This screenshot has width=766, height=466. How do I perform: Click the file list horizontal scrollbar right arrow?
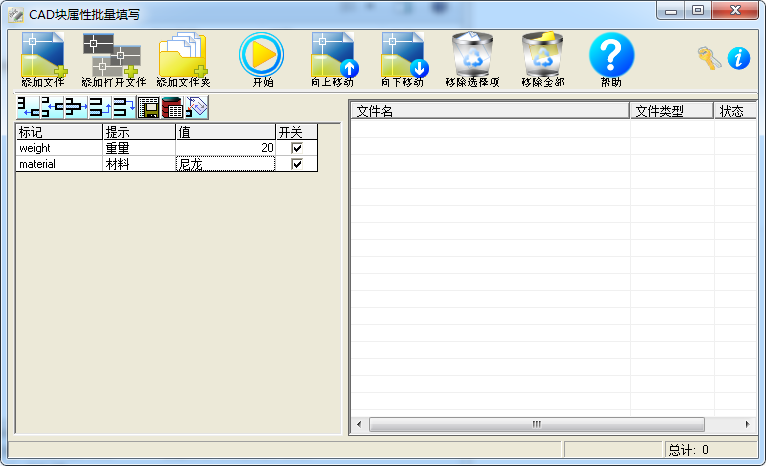pyautogui.click(x=747, y=425)
